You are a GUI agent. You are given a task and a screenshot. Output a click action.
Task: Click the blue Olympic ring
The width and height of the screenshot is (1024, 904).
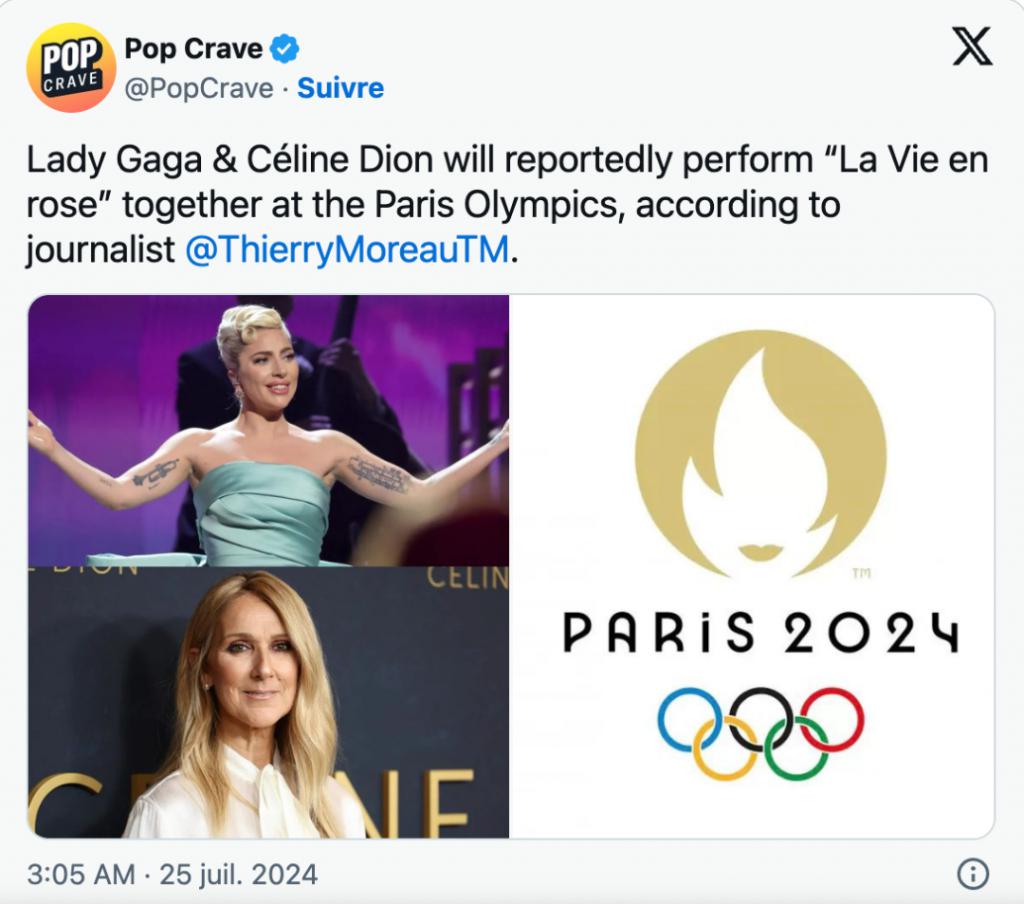(x=689, y=718)
